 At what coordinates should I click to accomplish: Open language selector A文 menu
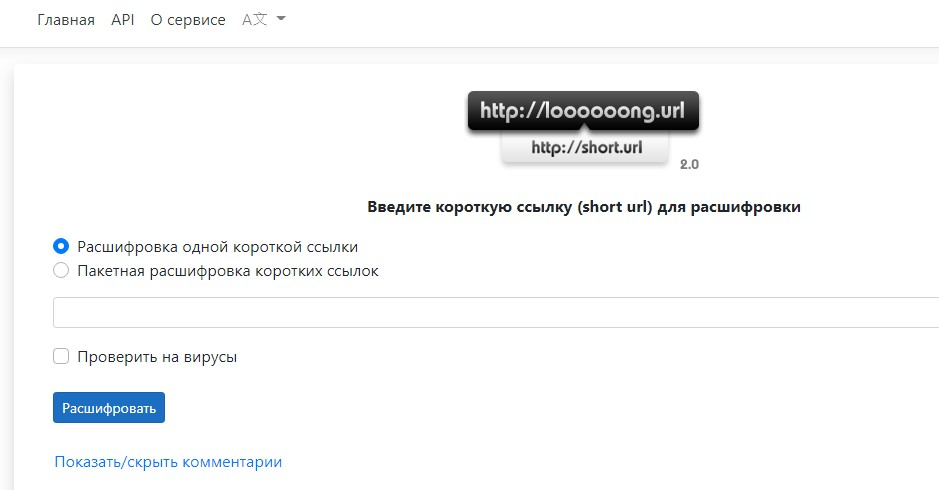tap(263, 20)
